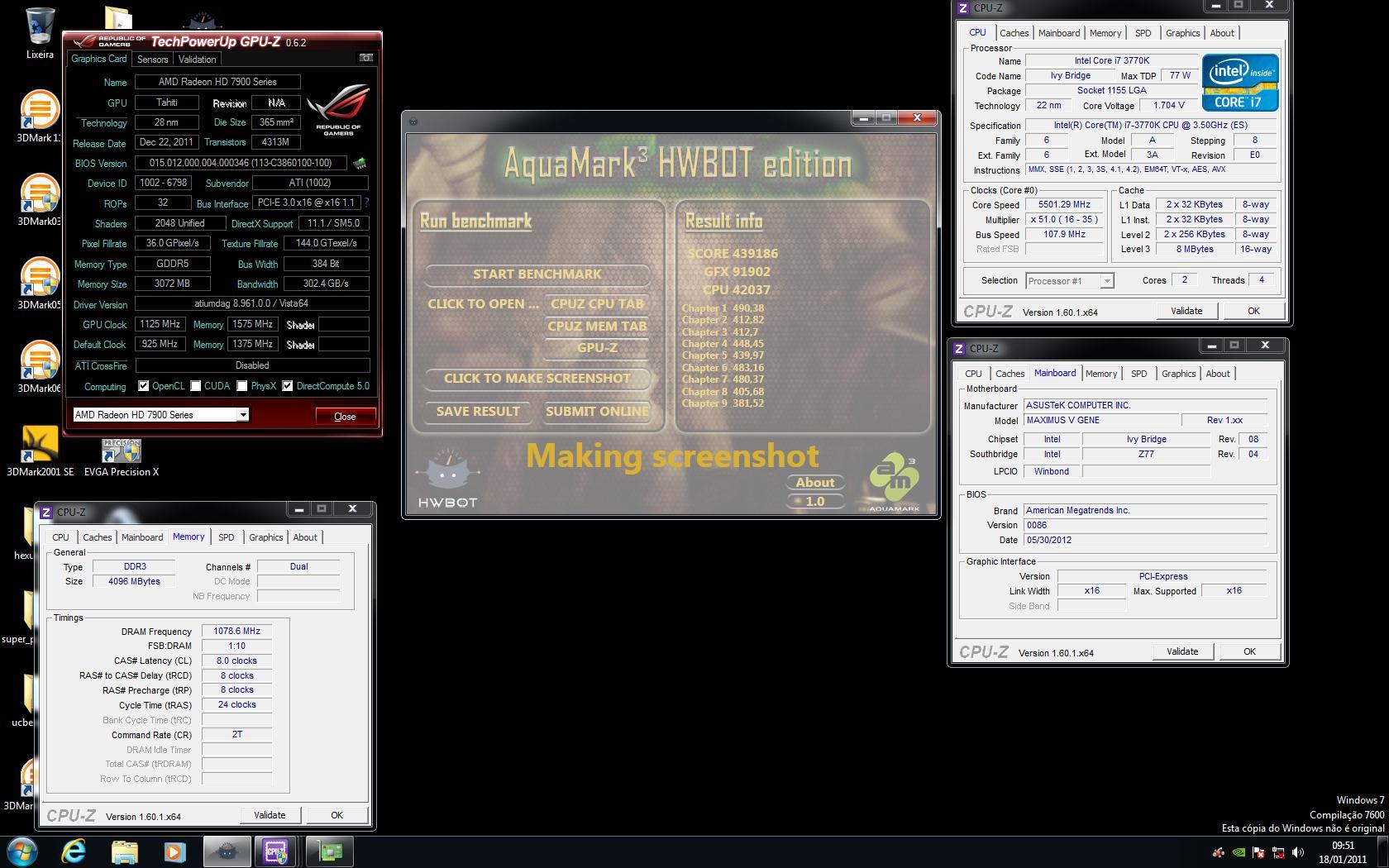Switch to GPU-Z taskbar item
1389x868 pixels.
tap(330, 851)
